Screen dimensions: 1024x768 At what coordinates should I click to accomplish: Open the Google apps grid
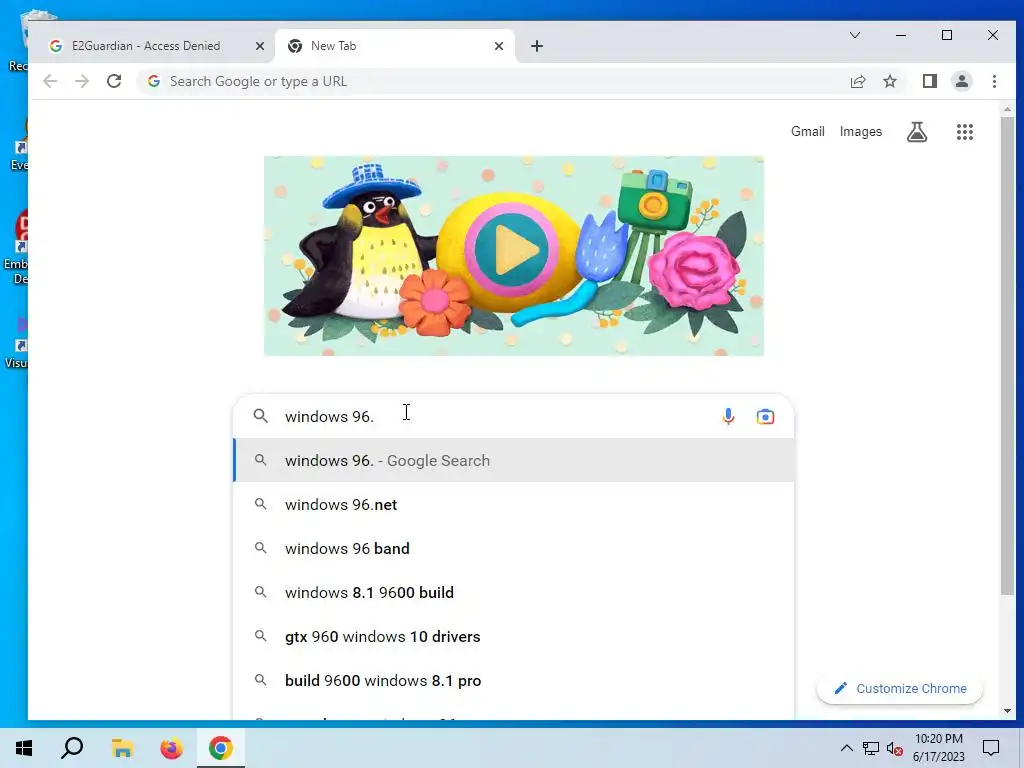(x=965, y=132)
